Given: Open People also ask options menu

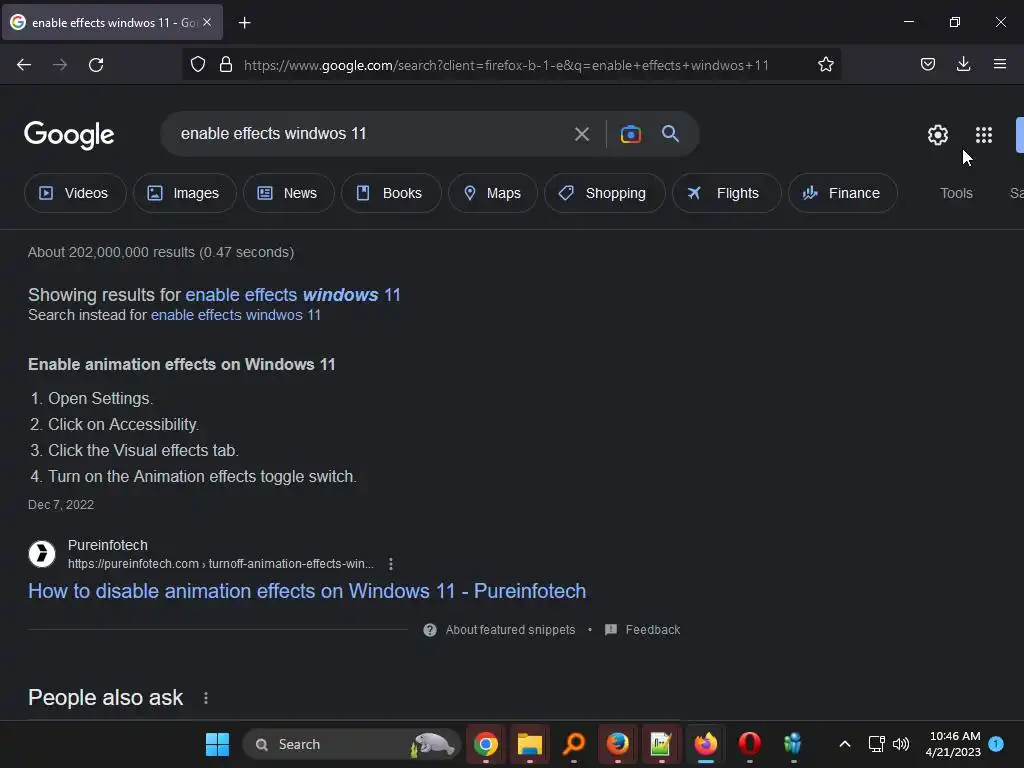Looking at the screenshot, I should [206, 698].
